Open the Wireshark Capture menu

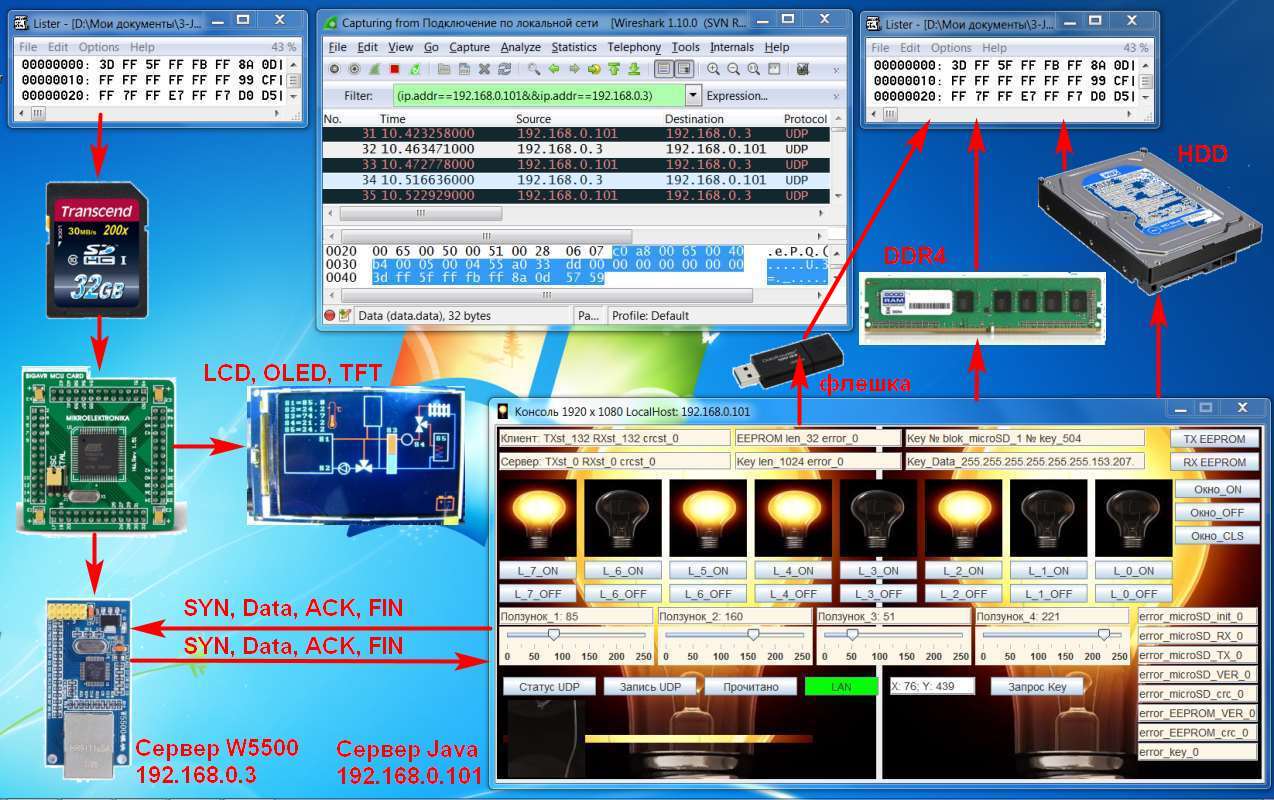coord(469,47)
